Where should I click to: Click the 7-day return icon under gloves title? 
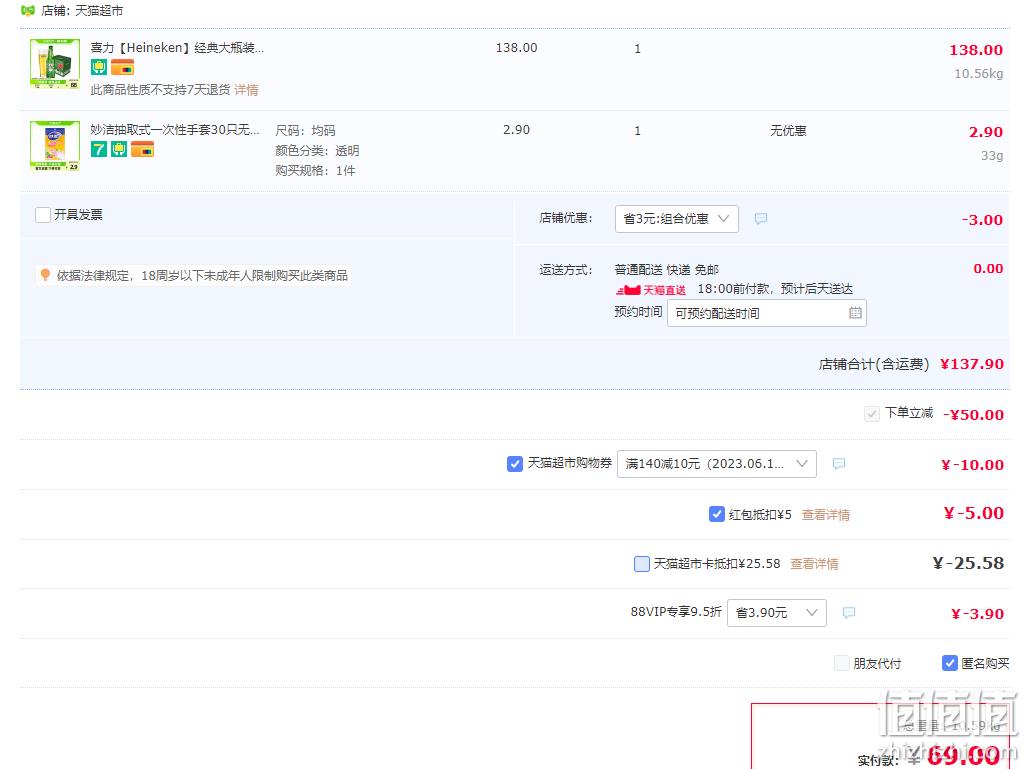point(98,149)
